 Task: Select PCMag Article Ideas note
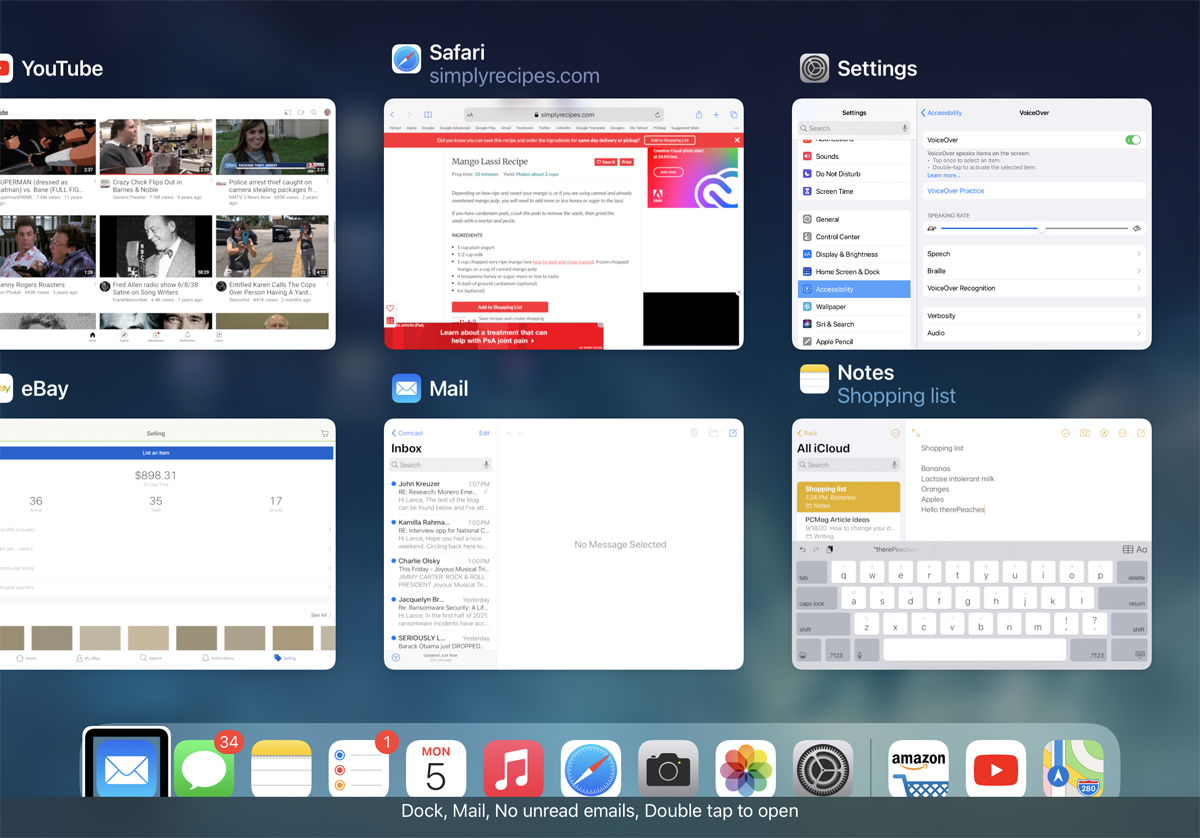(x=848, y=527)
